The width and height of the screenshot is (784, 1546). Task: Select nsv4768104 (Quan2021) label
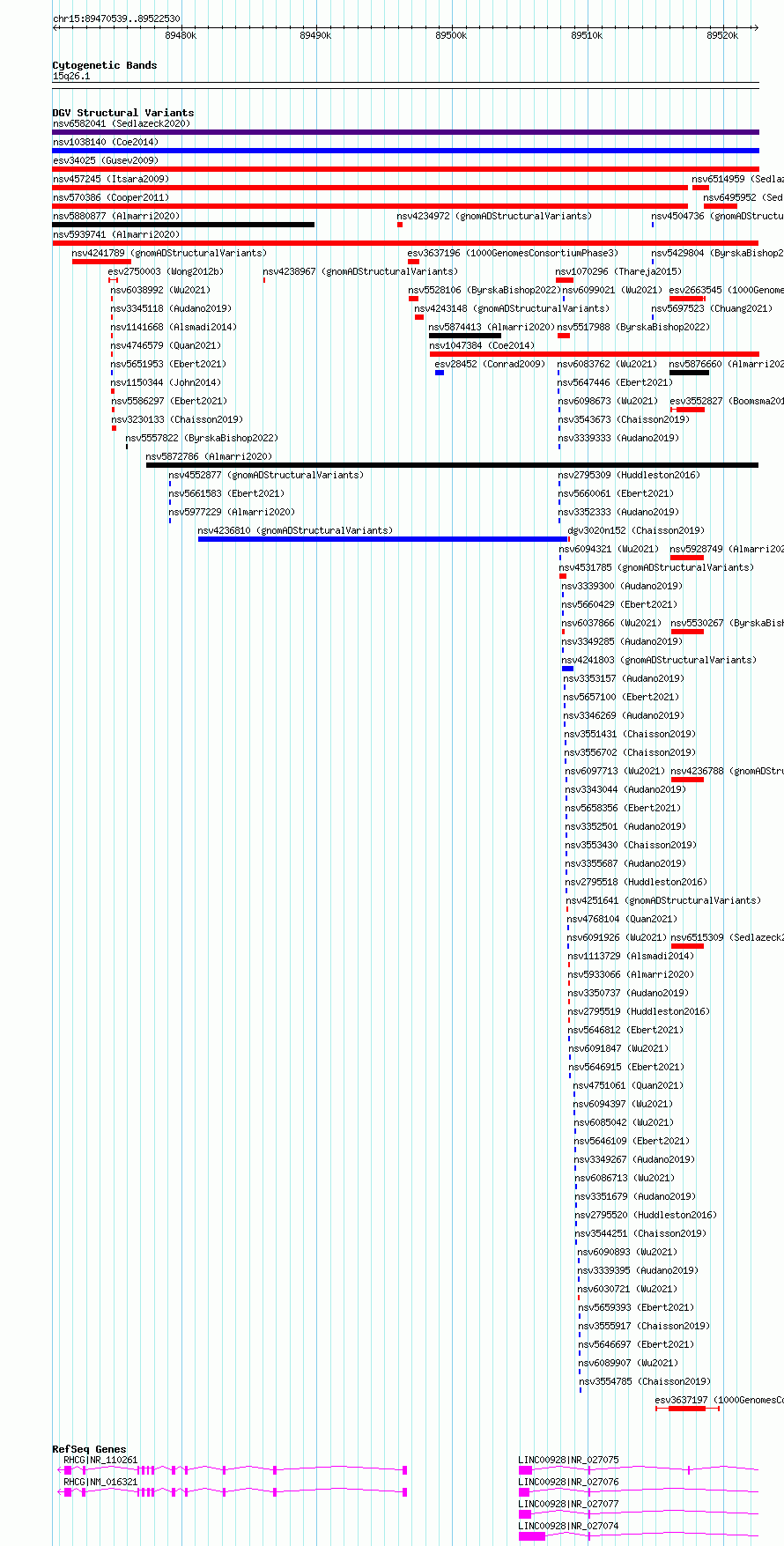tap(622, 919)
